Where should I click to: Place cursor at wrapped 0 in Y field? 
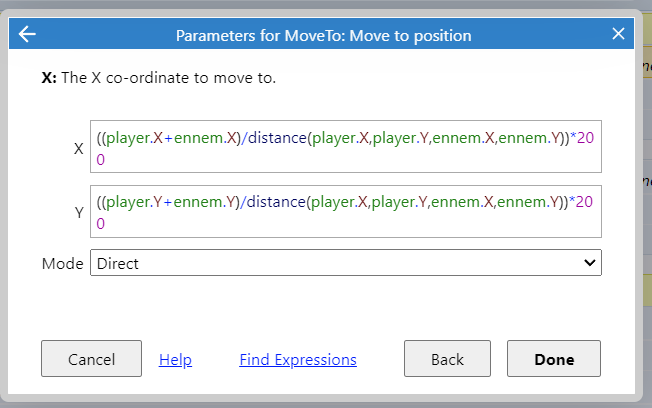(100, 224)
